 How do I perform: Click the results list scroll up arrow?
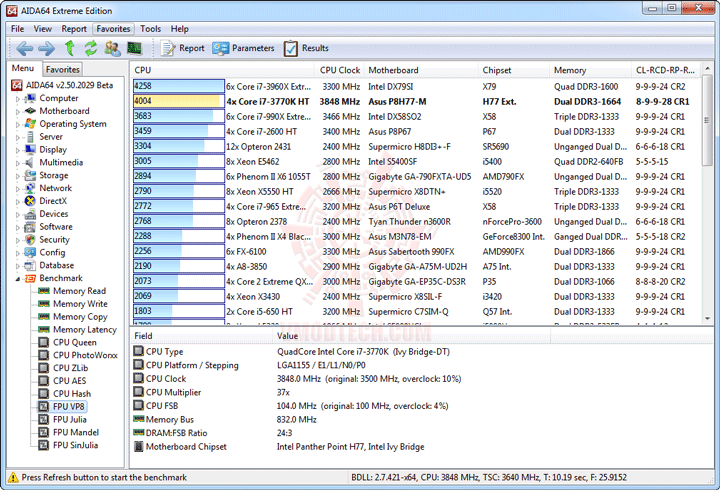[x=707, y=68]
